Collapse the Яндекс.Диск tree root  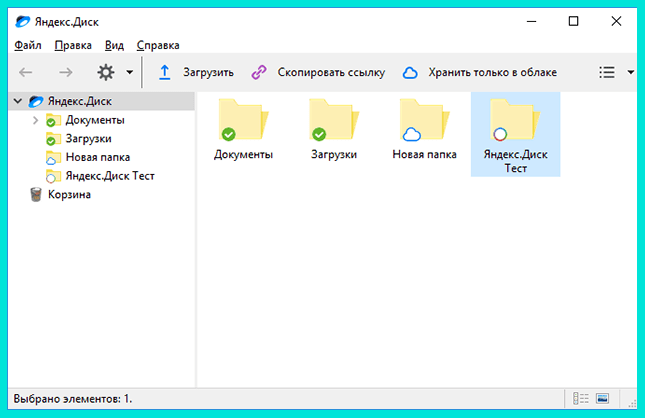[18, 101]
